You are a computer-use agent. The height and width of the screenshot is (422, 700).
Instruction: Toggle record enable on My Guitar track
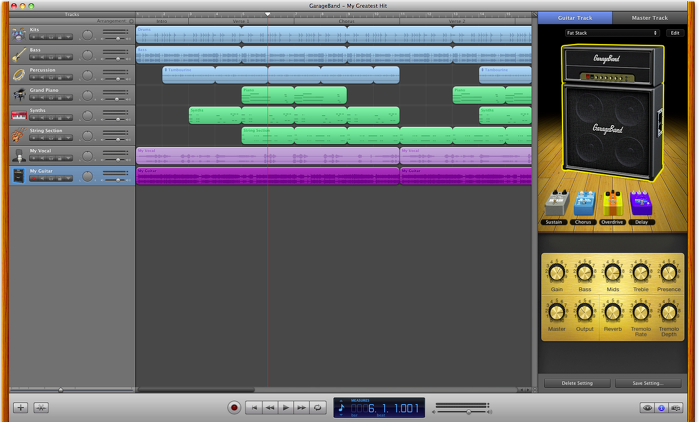(x=33, y=179)
